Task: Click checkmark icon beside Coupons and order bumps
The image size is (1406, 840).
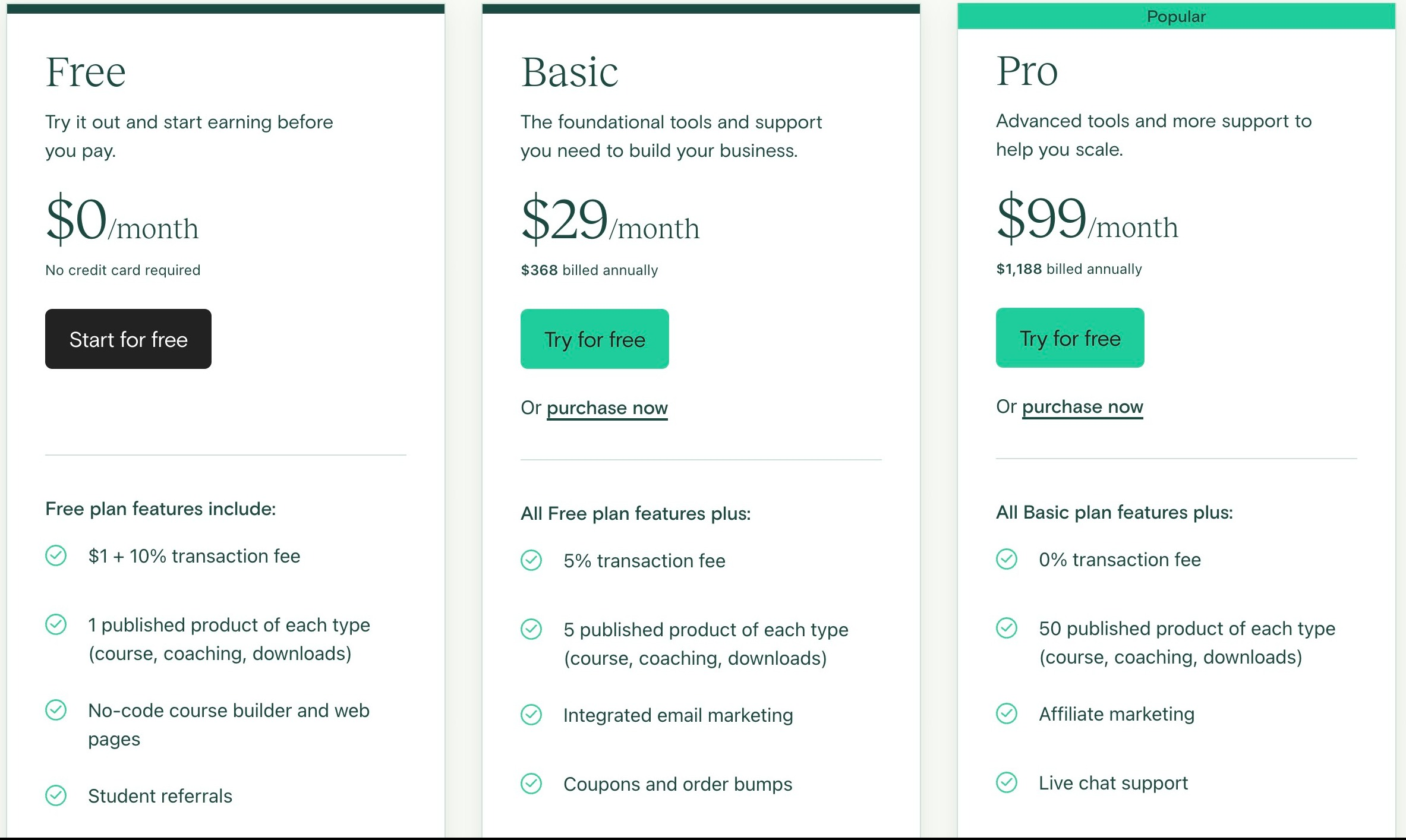Action: coord(531,784)
